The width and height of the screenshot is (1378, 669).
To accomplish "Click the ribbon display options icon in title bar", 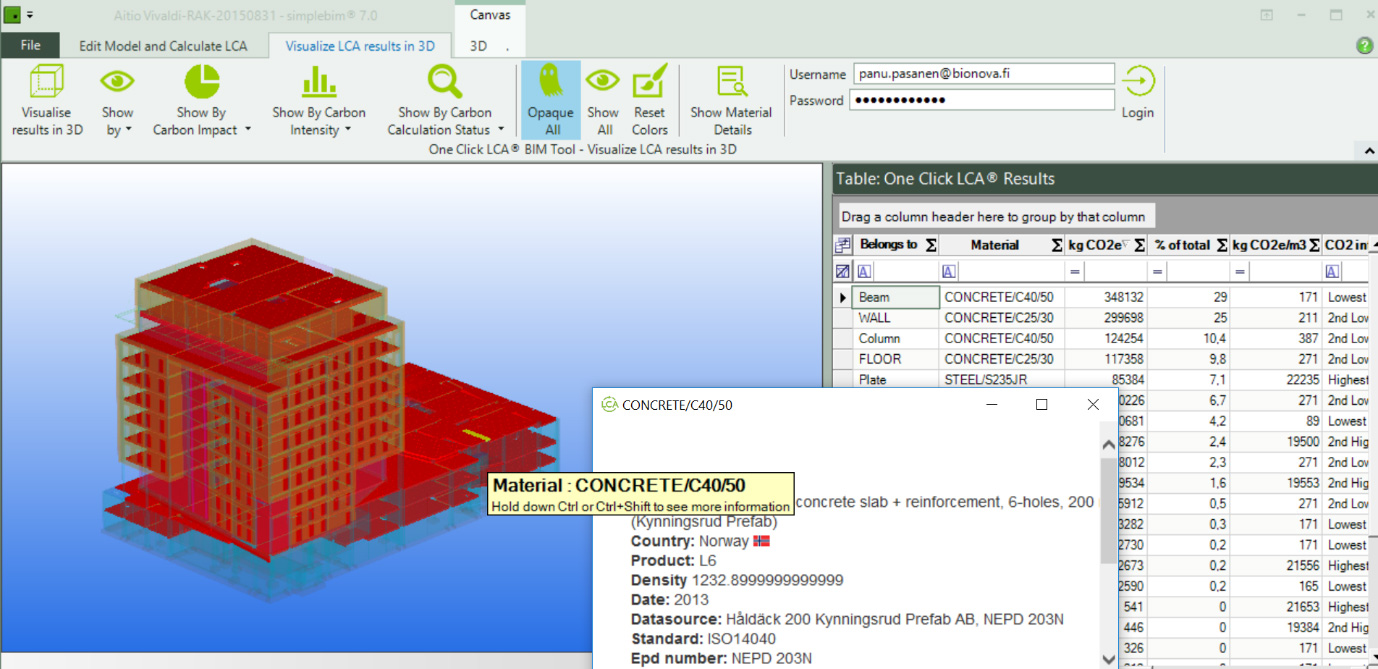I will click(x=1266, y=15).
